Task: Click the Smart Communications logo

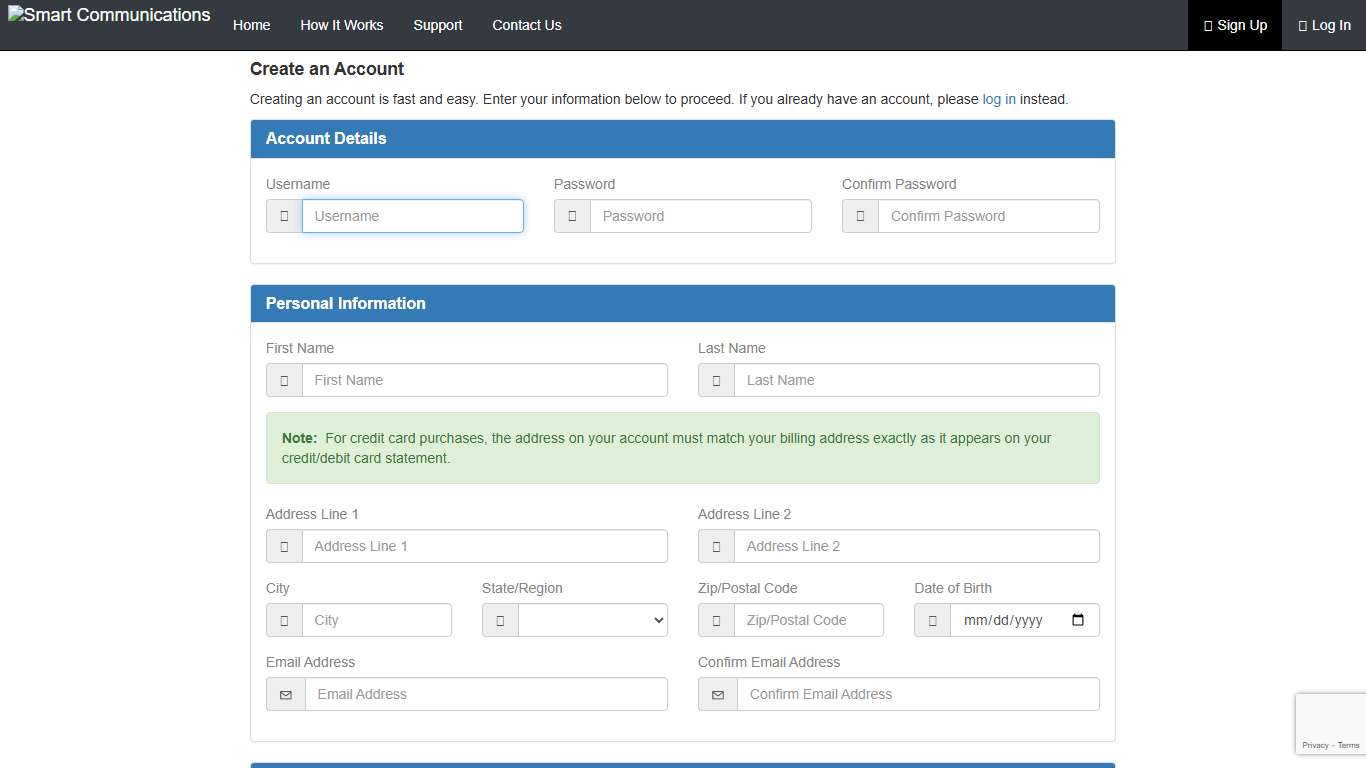Action: coord(109,14)
